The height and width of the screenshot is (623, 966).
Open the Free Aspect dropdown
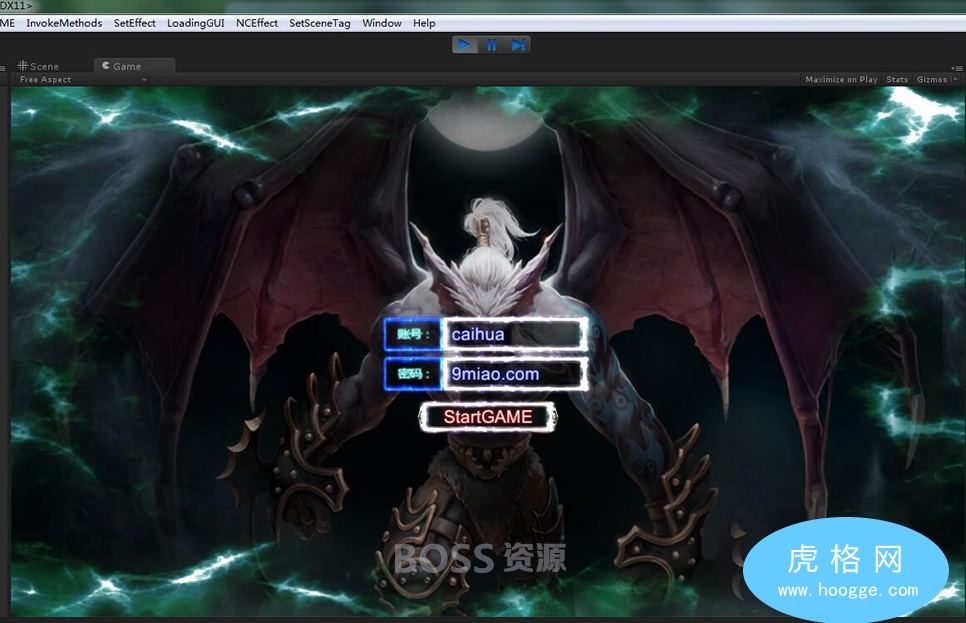(83, 79)
